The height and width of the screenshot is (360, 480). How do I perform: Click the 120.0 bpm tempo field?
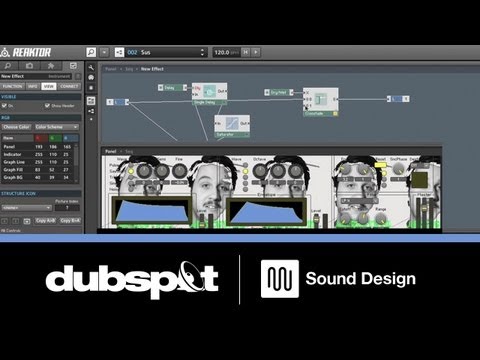(x=226, y=52)
